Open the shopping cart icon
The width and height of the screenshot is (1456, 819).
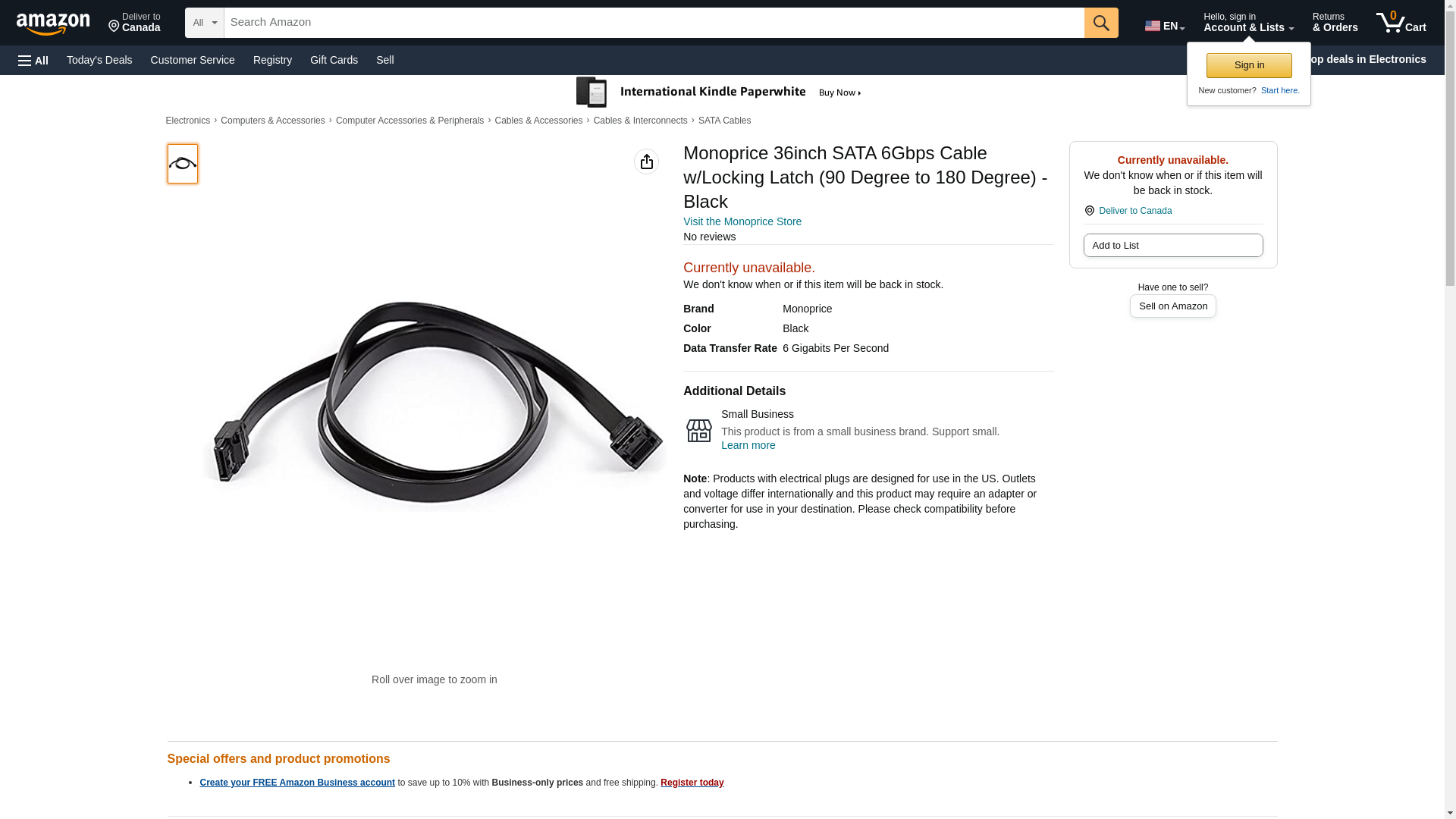(1400, 23)
